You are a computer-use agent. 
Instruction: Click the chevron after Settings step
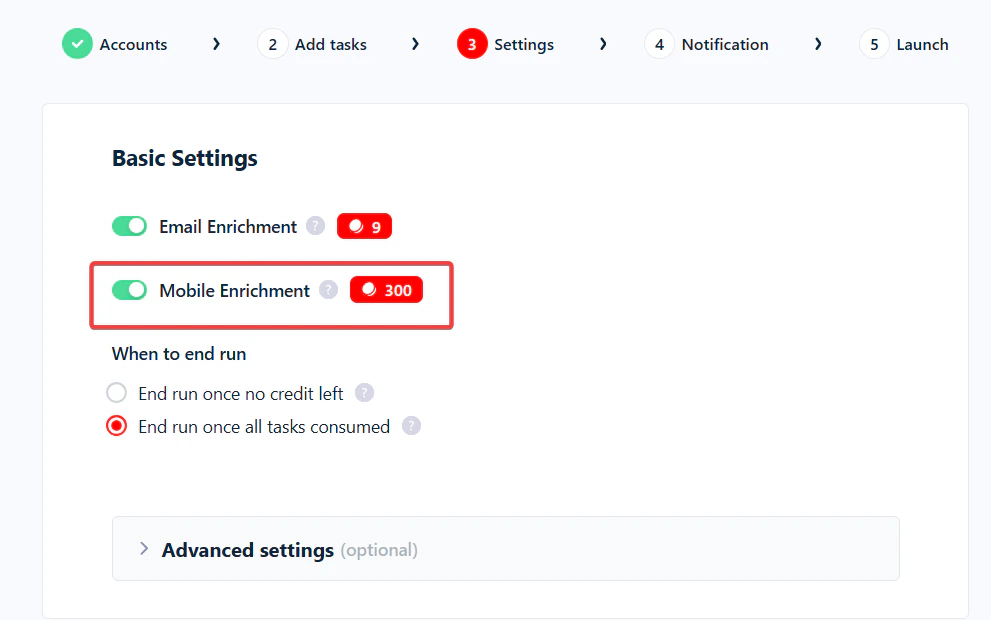point(603,44)
